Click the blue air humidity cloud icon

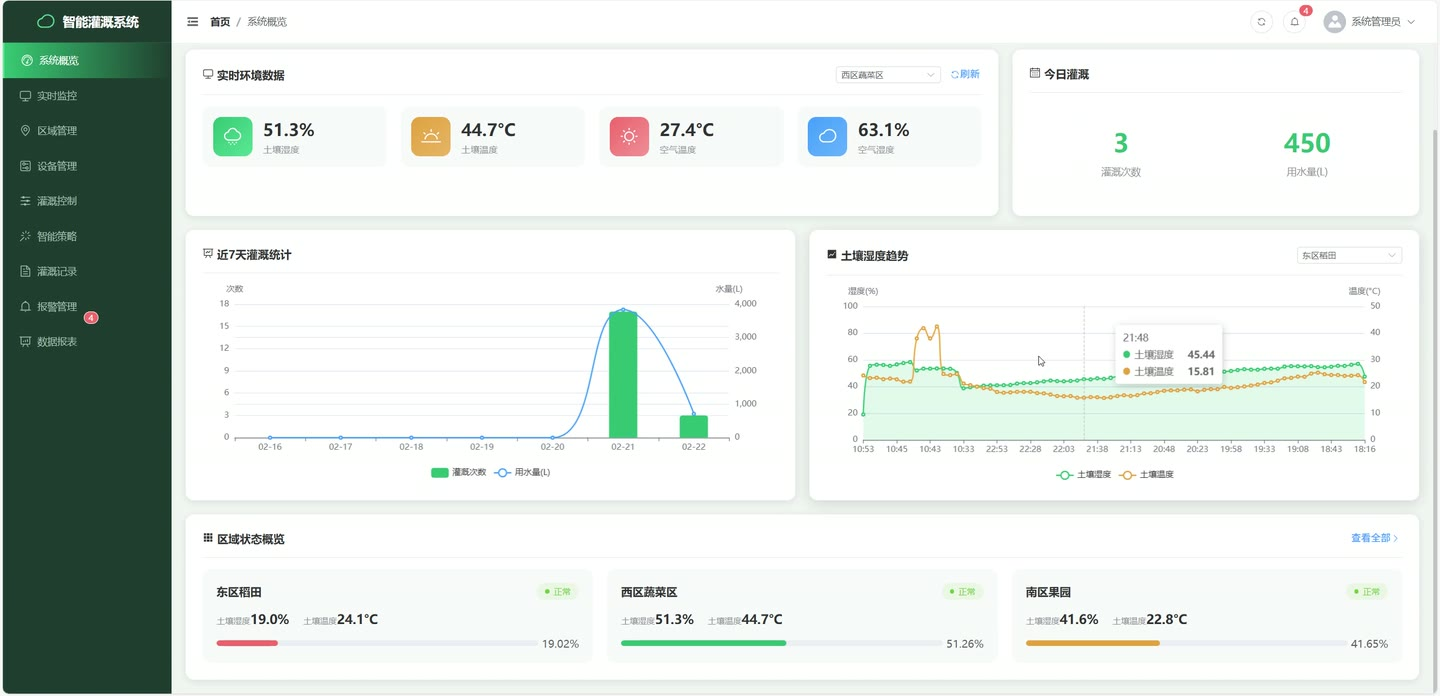click(828, 137)
